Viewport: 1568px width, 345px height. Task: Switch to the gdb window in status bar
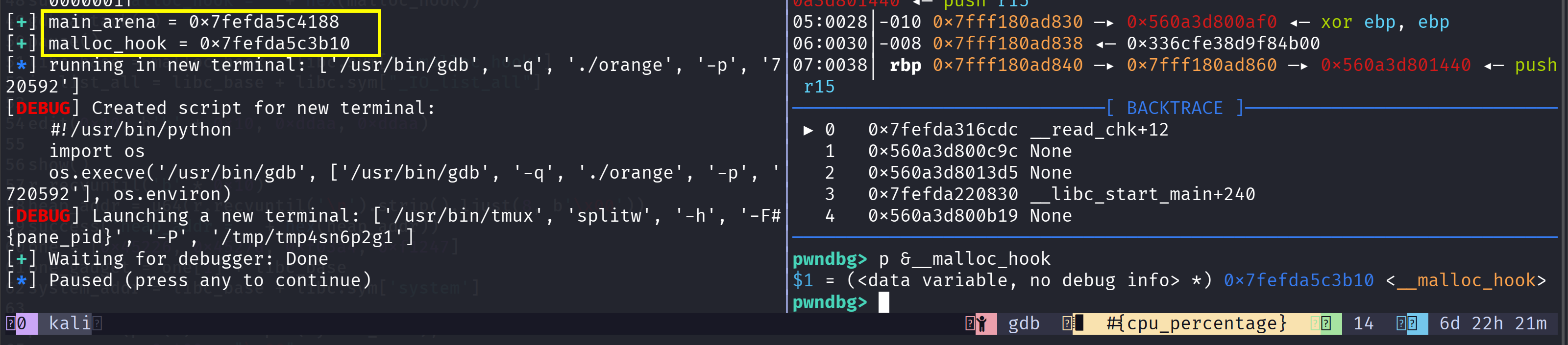click(x=1024, y=323)
